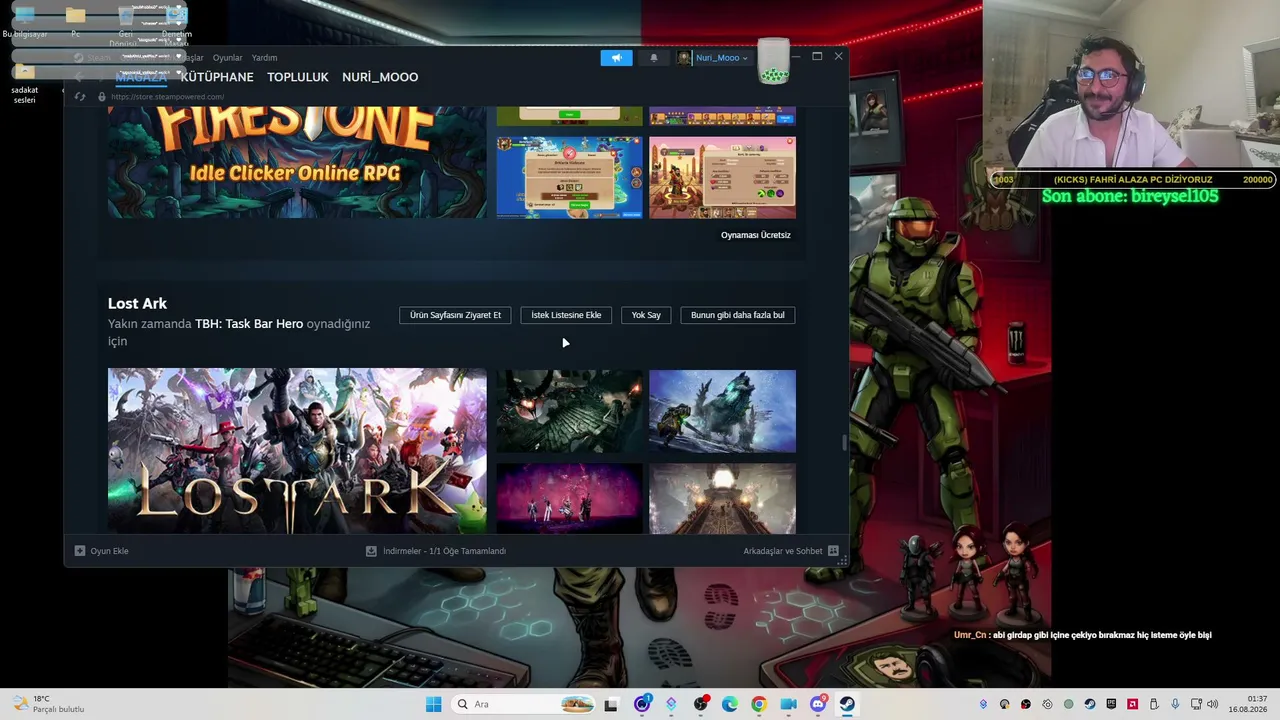Open the taskbar clock and date
Screen dimensions: 1280x720
1248,704
